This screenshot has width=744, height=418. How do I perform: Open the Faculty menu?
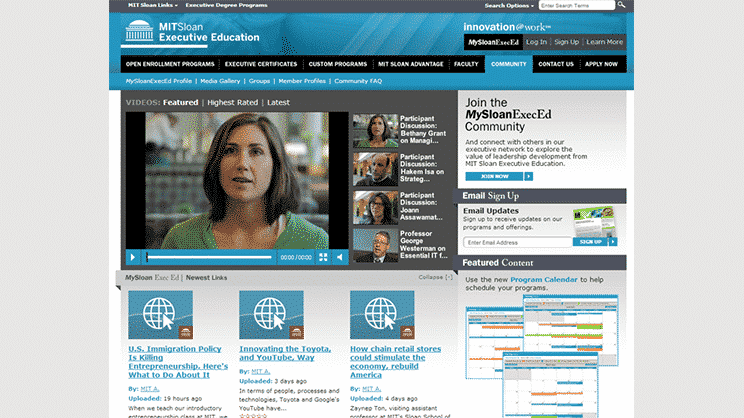tap(466, 64)
